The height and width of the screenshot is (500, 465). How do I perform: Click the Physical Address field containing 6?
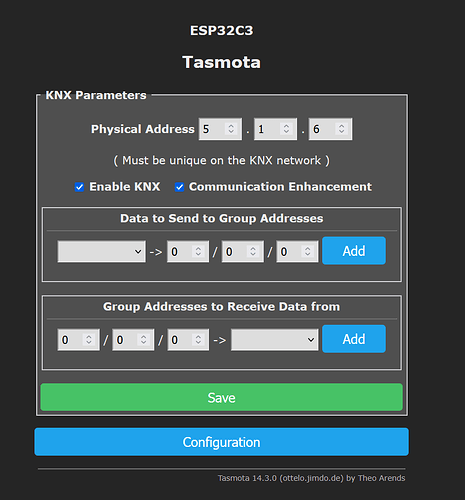(x=330, y=129)
